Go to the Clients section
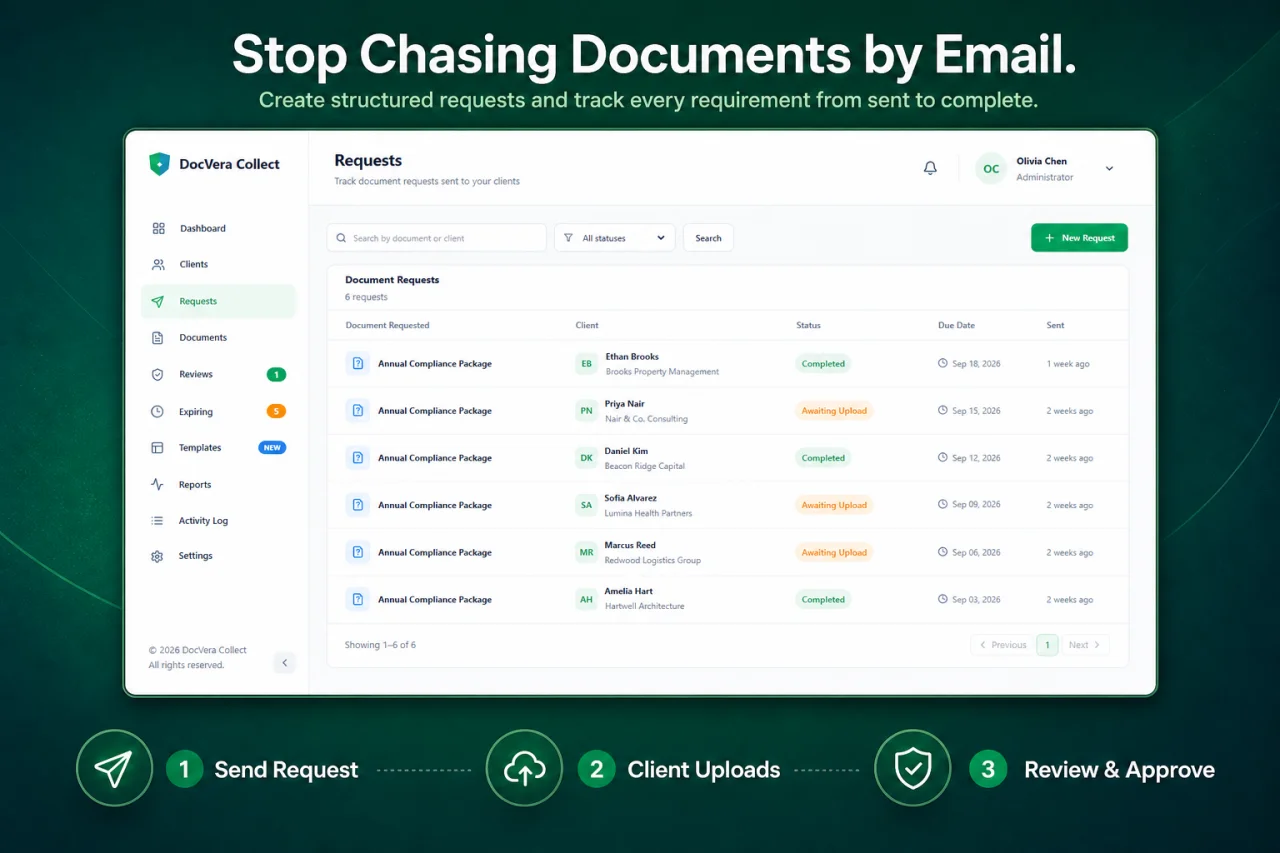This screenshot has width=1280, height=853. pyautogui.click(x=219, y=265)
